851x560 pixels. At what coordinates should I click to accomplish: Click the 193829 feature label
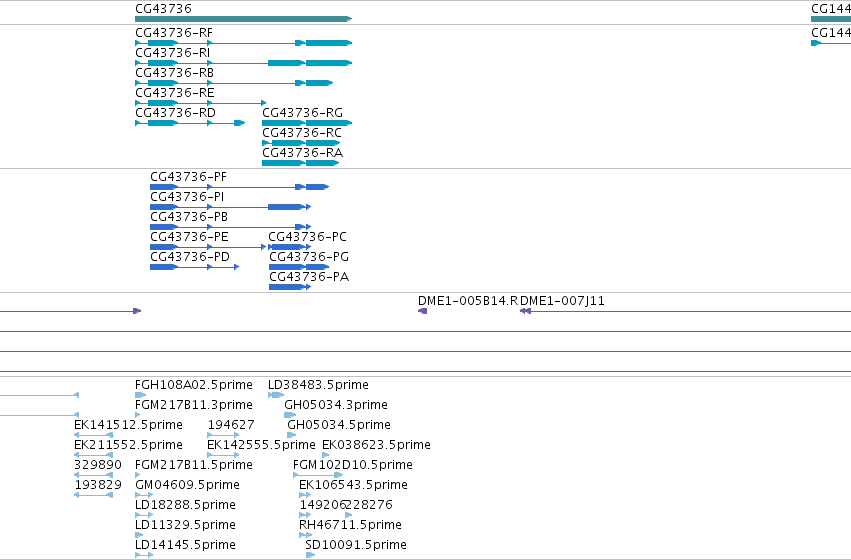(x=98, y=486)
